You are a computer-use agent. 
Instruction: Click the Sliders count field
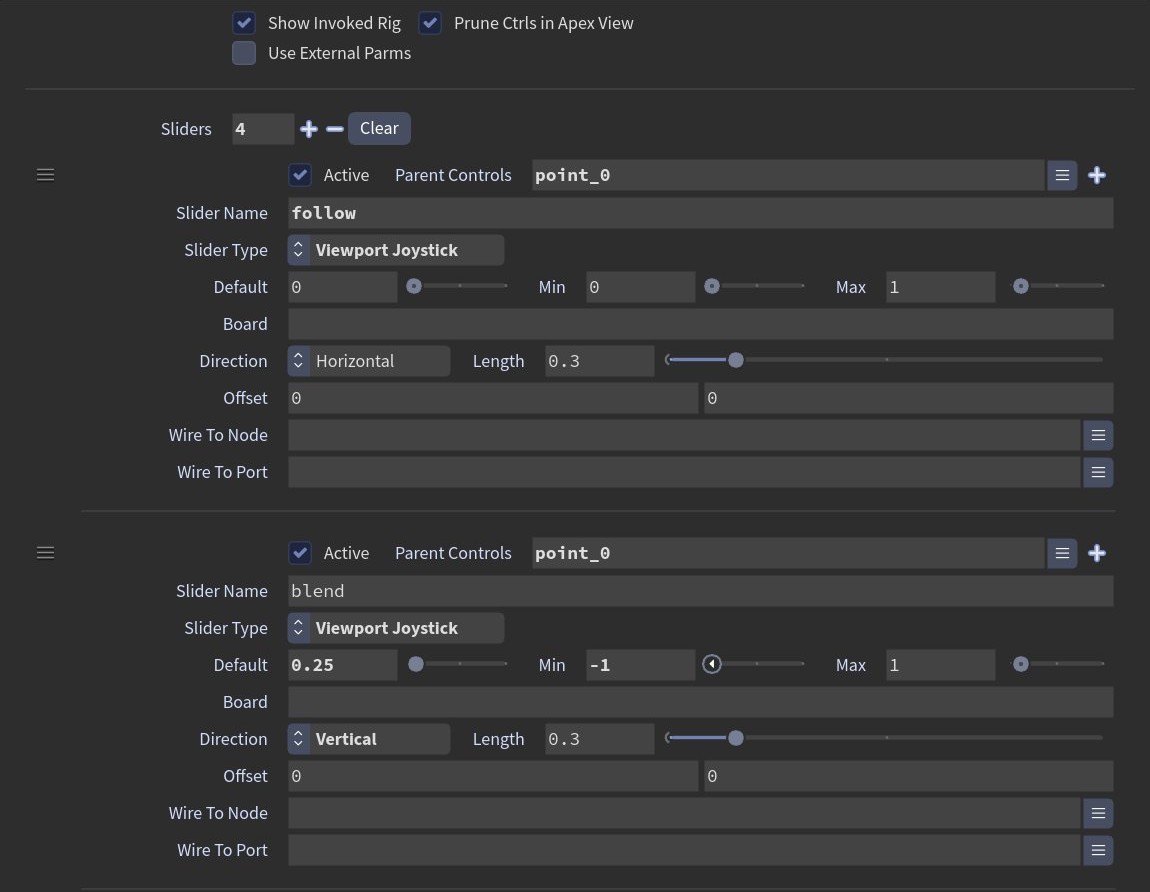point(263,129)
